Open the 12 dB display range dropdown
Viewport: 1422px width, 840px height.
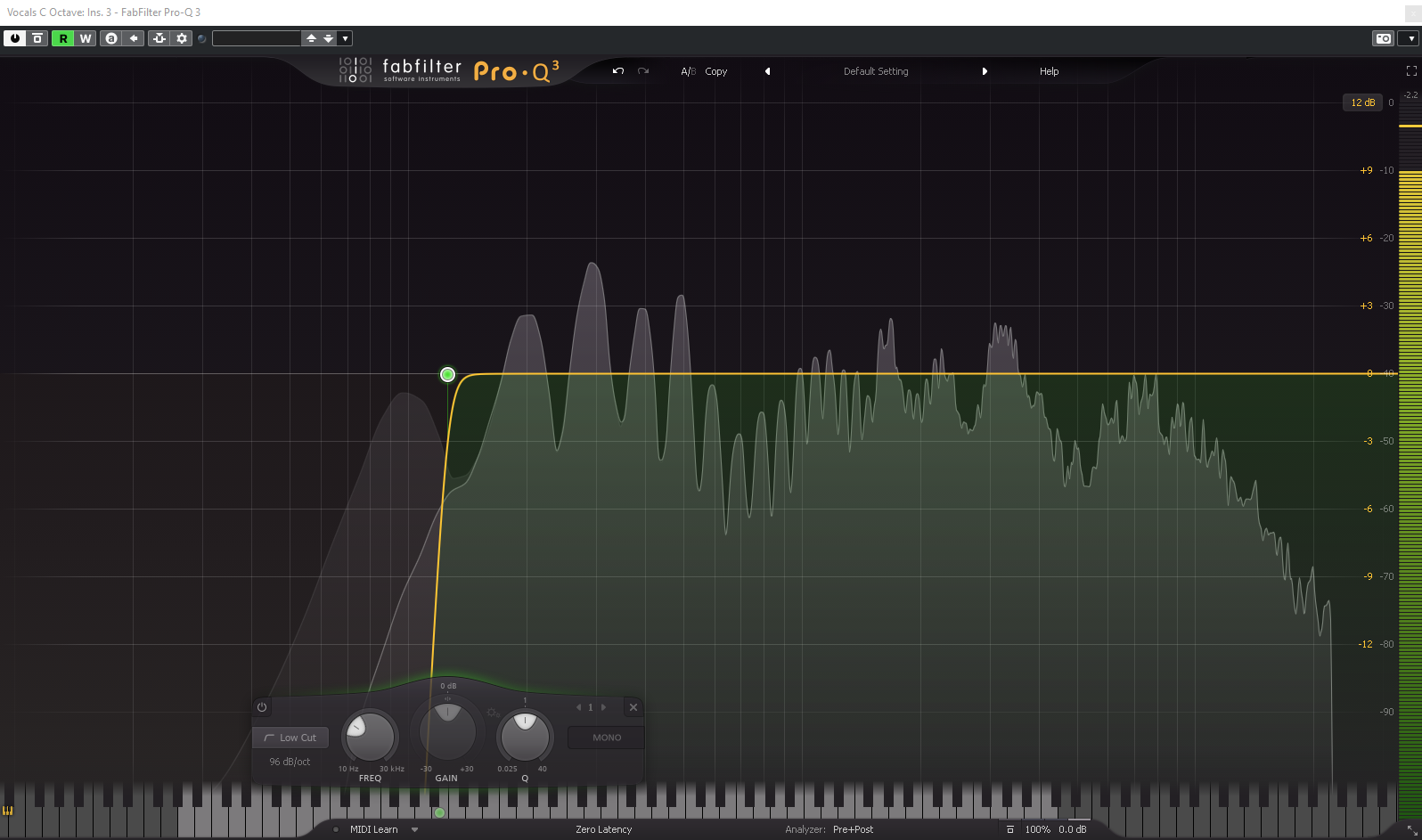pyautogui.click(x=1362, y=102)
